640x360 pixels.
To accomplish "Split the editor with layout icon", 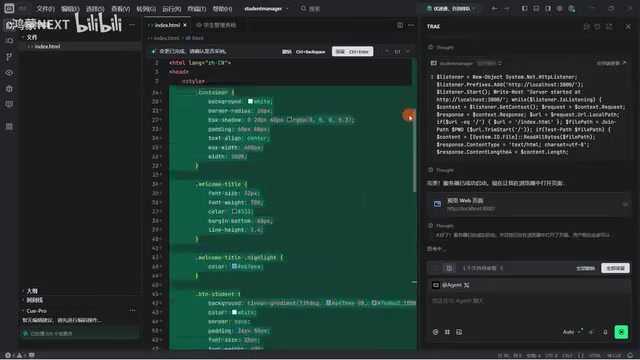I will coord(400,25).
